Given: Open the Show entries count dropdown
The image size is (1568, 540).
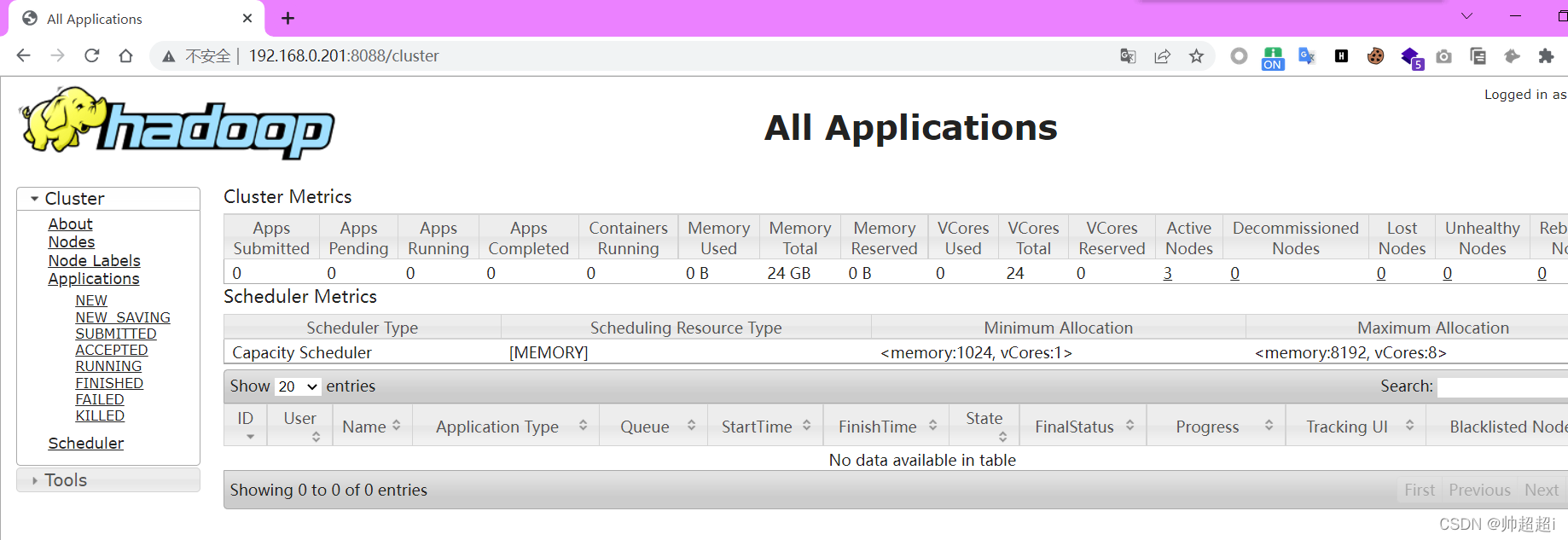Looking at the screenshot, I should pos(298,386).
